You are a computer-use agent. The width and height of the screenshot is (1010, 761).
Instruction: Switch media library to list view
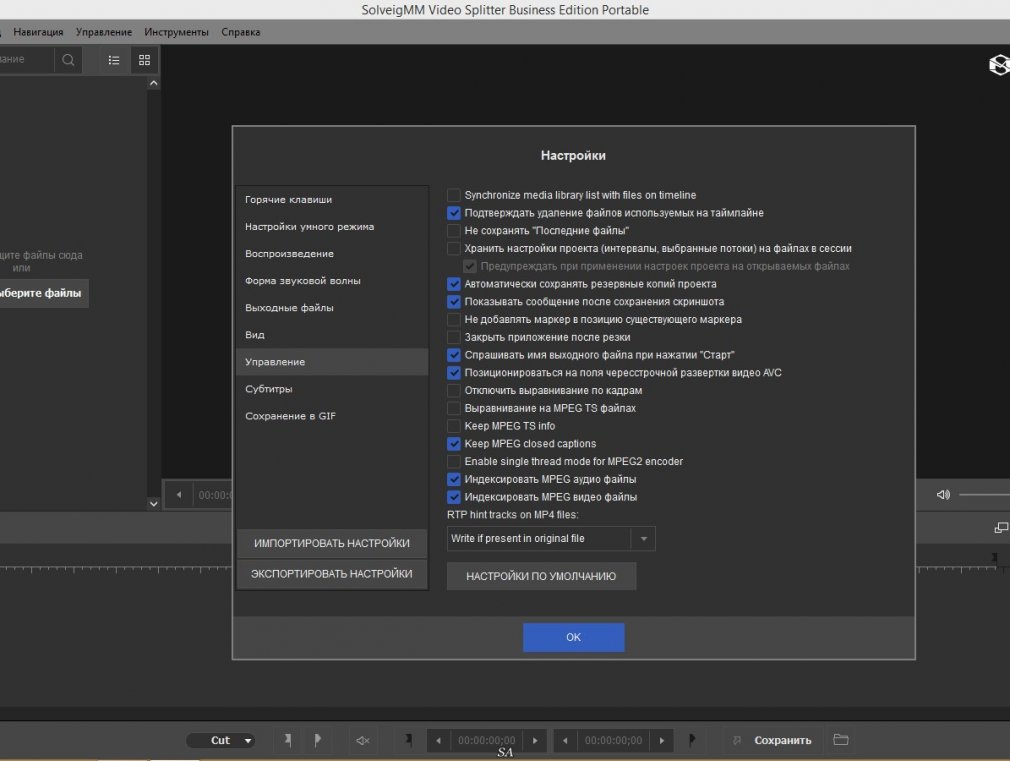pyautogui.click(x=114, y=60)
